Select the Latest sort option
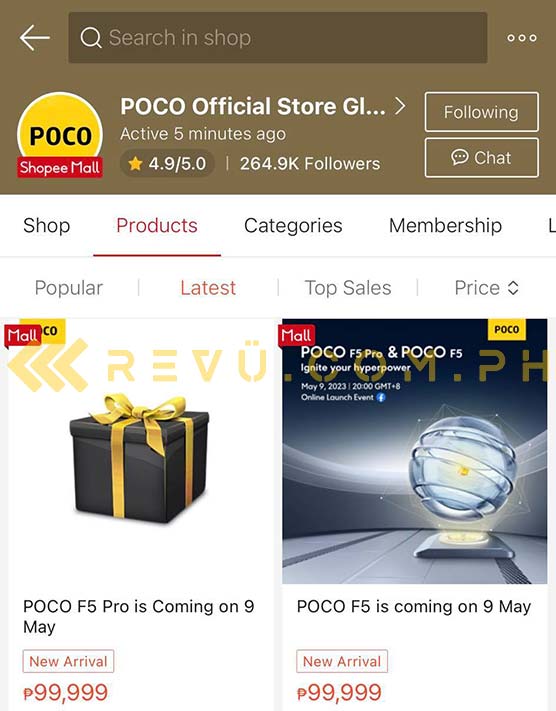This screenshot has height=711, width=556. coord(208,288)
